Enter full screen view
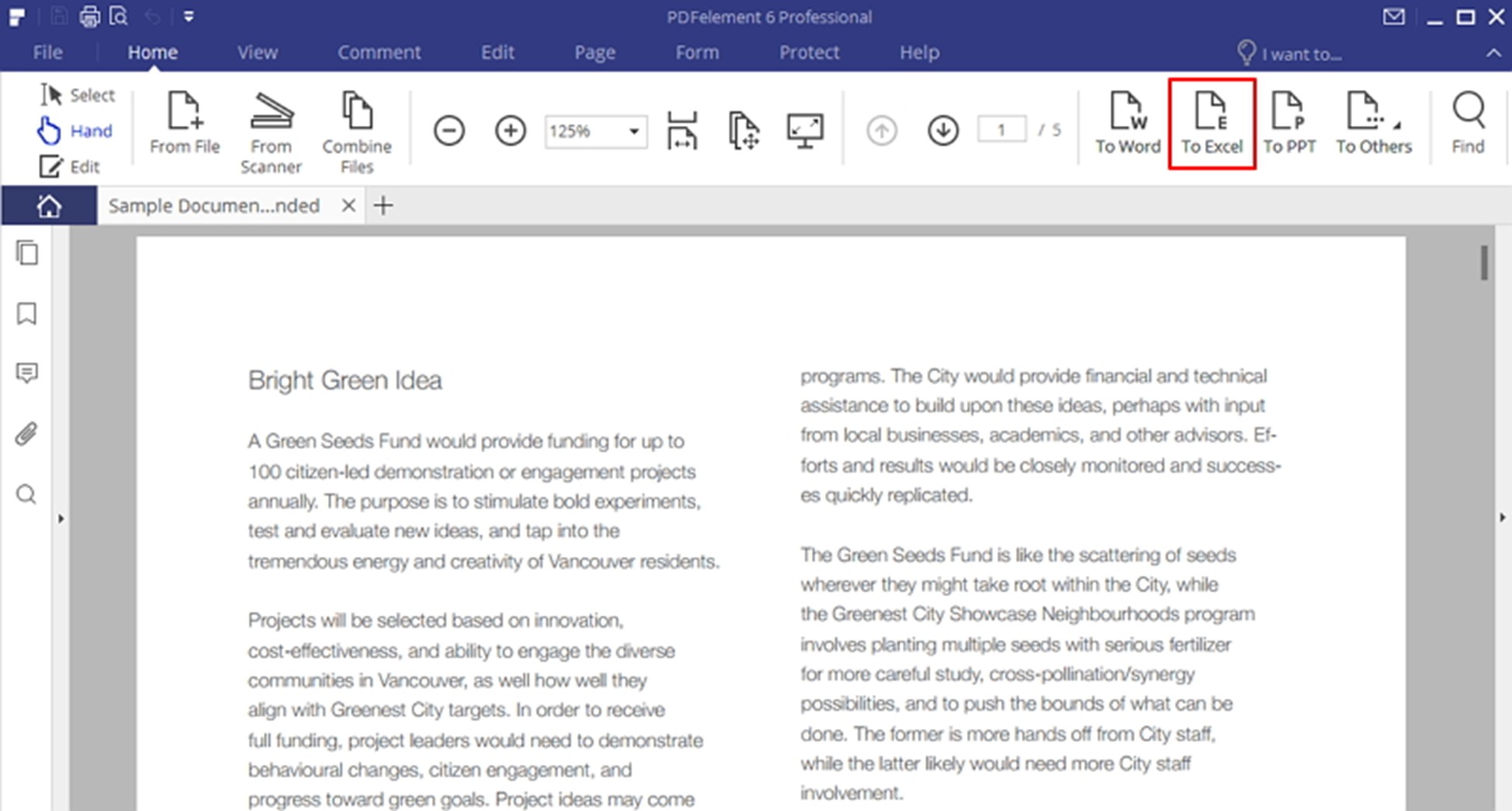1512x811 pixels. coord(805,130)
